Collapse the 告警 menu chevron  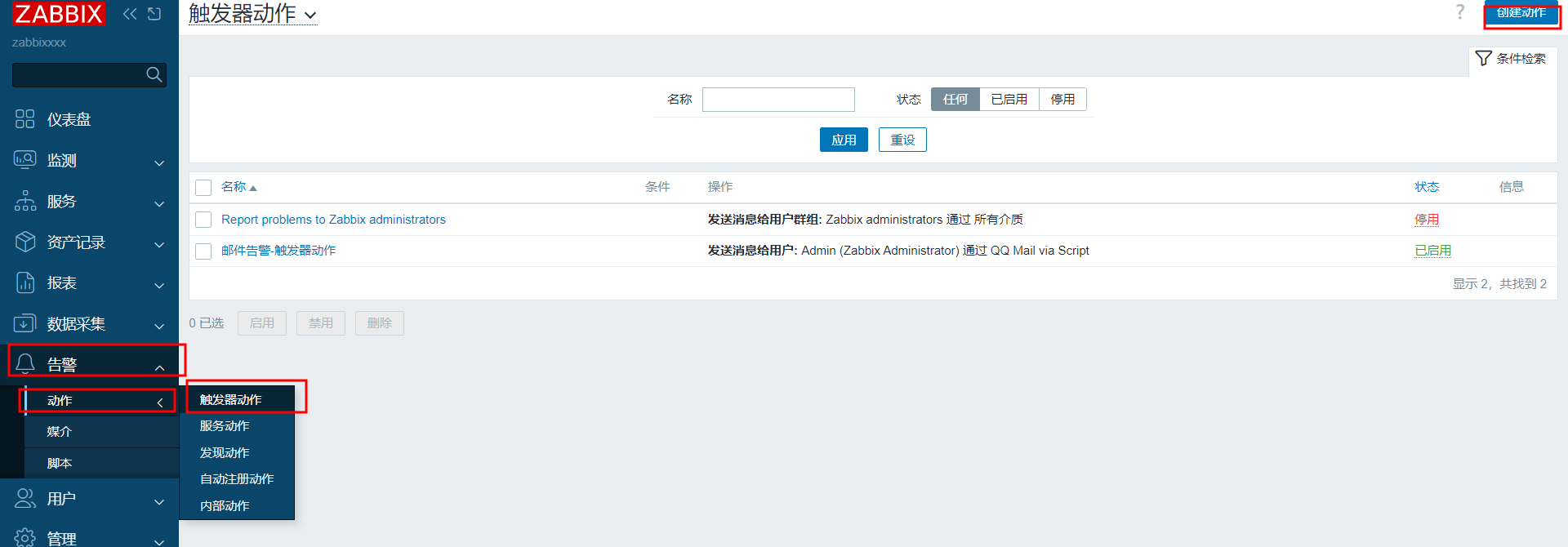(159, 367)
